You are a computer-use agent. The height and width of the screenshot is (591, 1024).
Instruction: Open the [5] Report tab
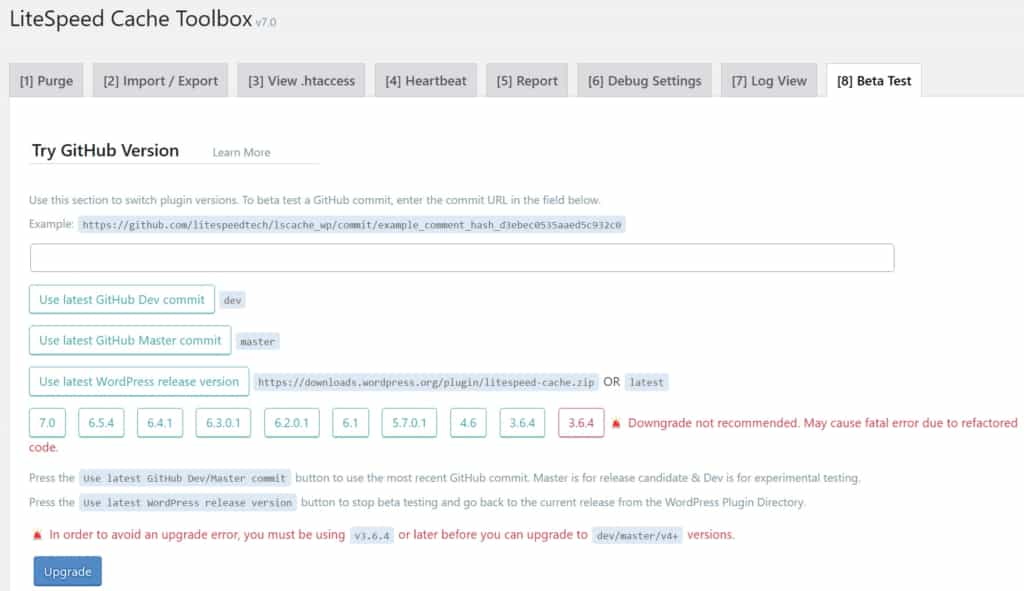coord(527,80)
